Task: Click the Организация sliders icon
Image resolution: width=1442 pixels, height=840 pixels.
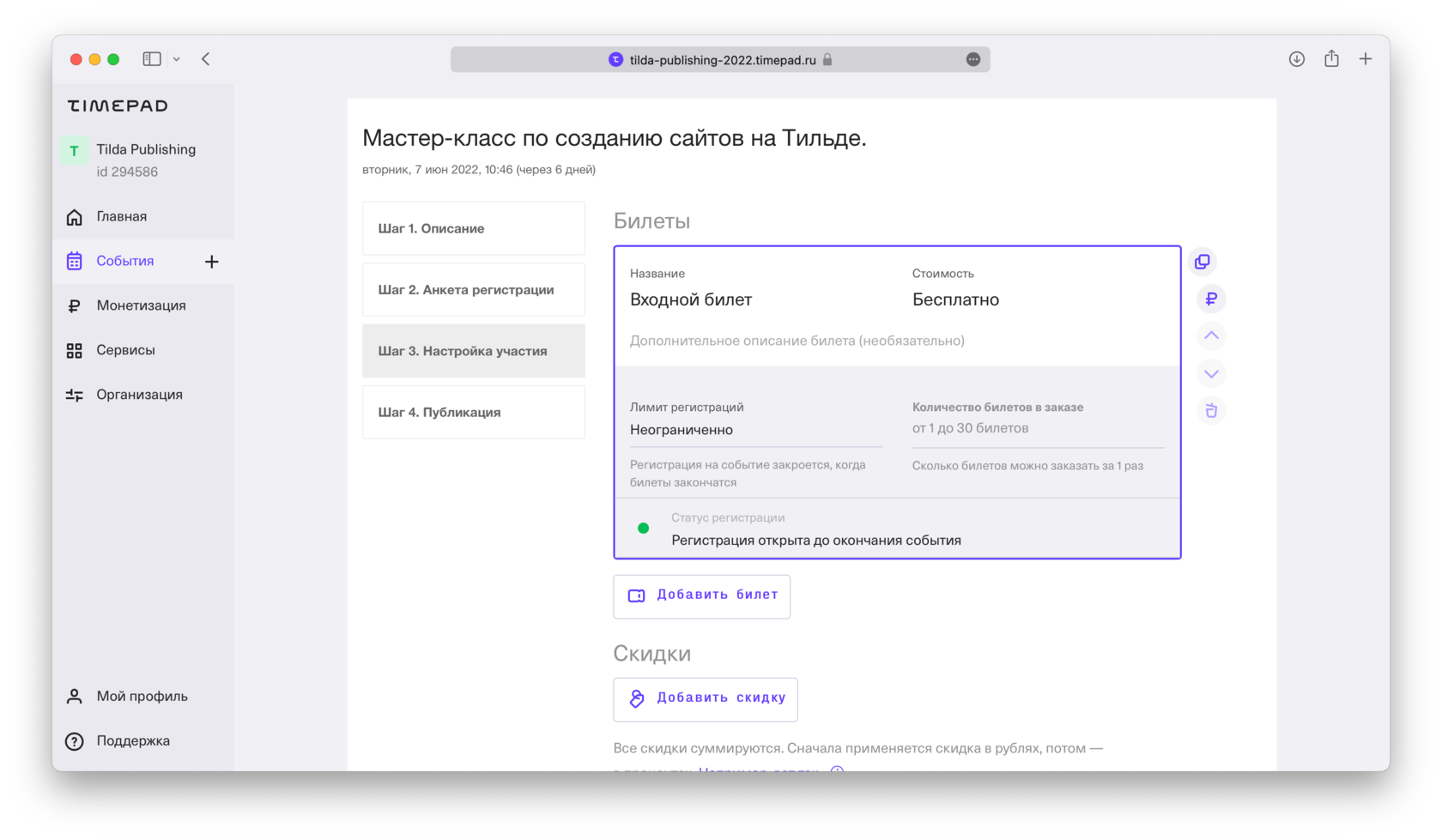Action: [x=75, y=395]
